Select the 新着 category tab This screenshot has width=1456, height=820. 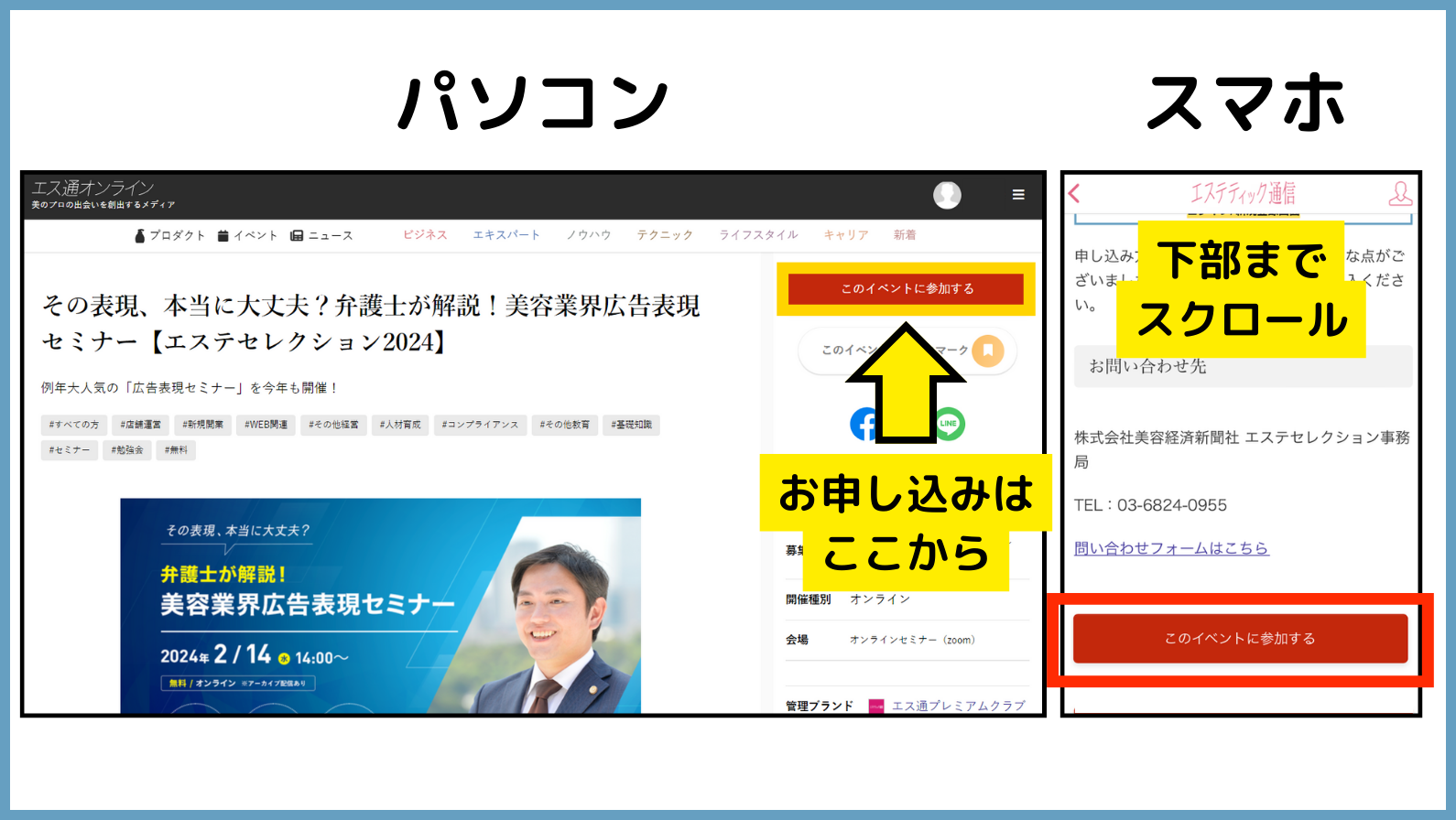[x=905, y=235]
